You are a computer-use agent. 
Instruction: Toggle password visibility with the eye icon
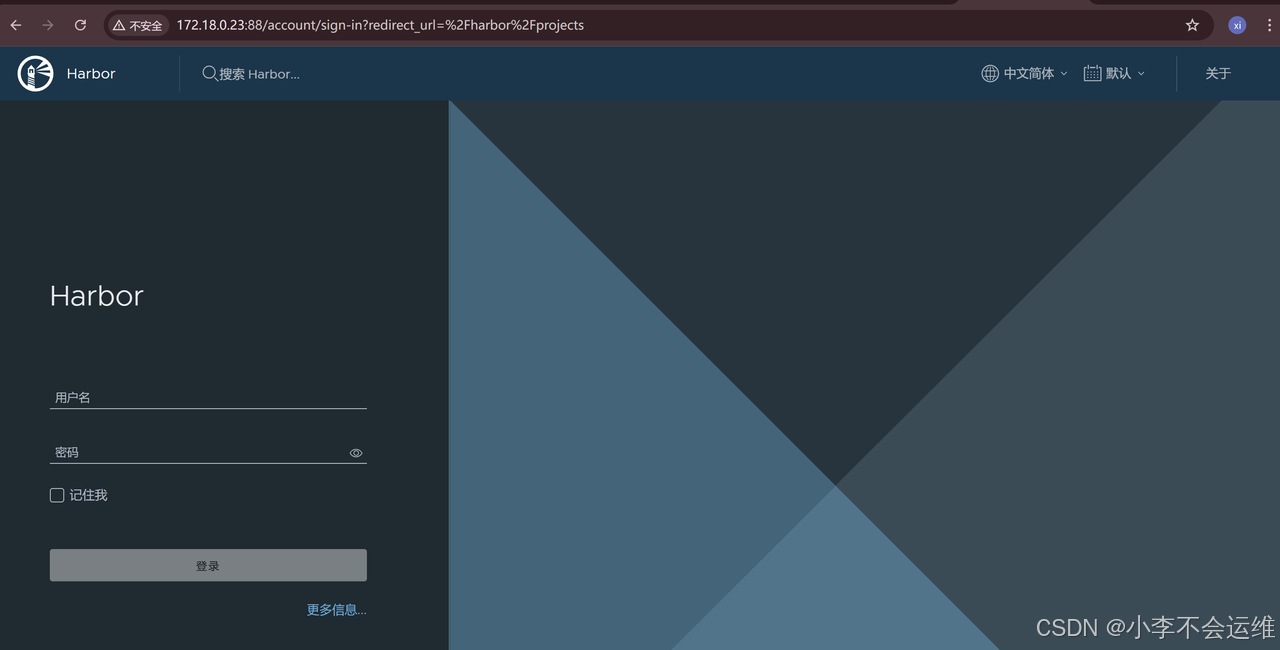pos(356,453)
